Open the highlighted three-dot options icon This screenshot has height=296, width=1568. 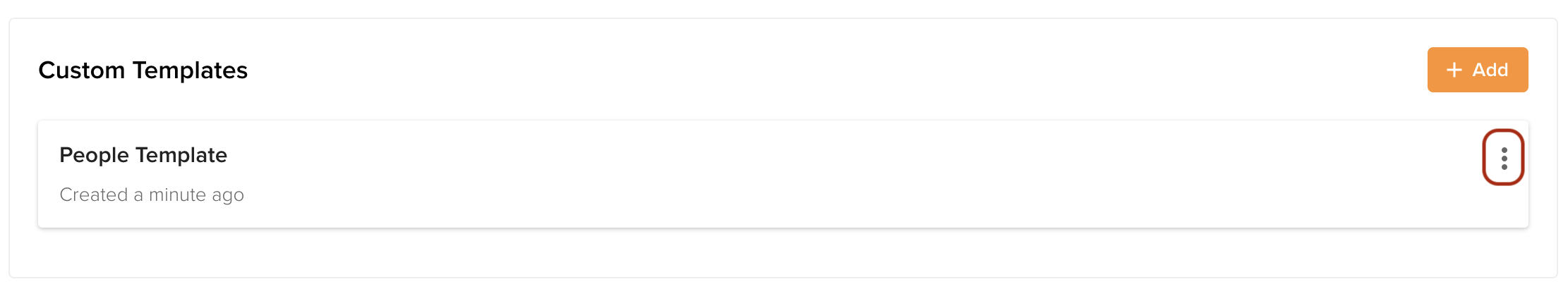(1504, 158)
